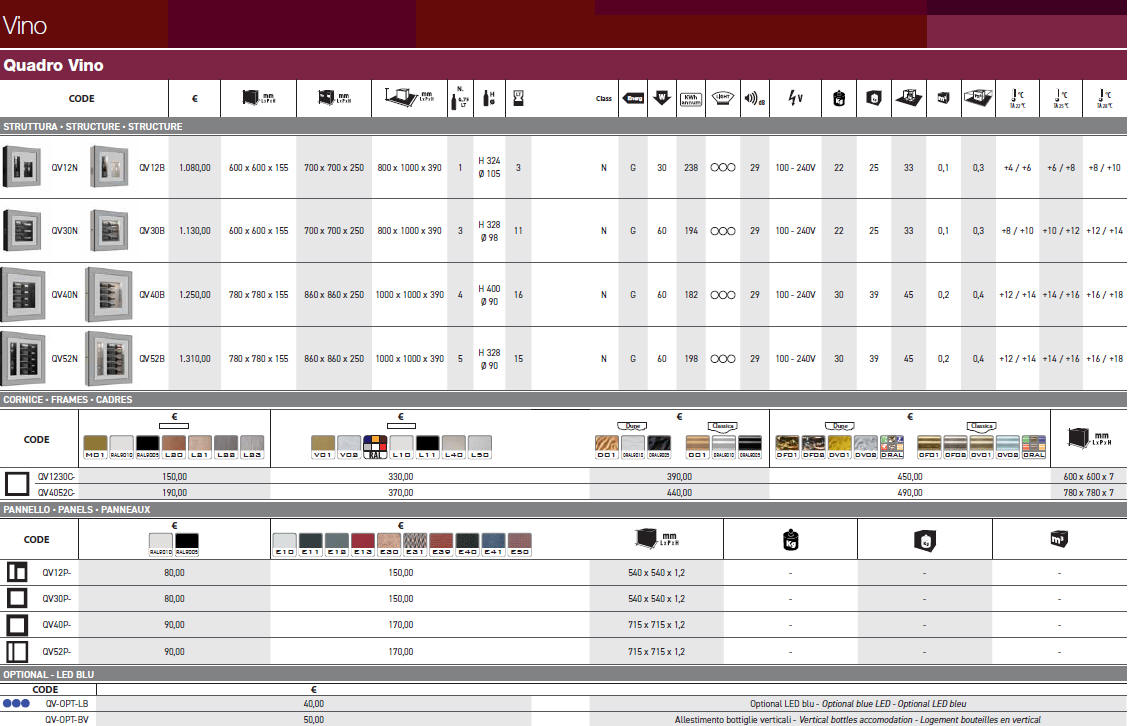The height and width of the screenshot is (726, 1130).
Task: Select the E10 panel colour swatch
Action: click(x=285, y=544)
